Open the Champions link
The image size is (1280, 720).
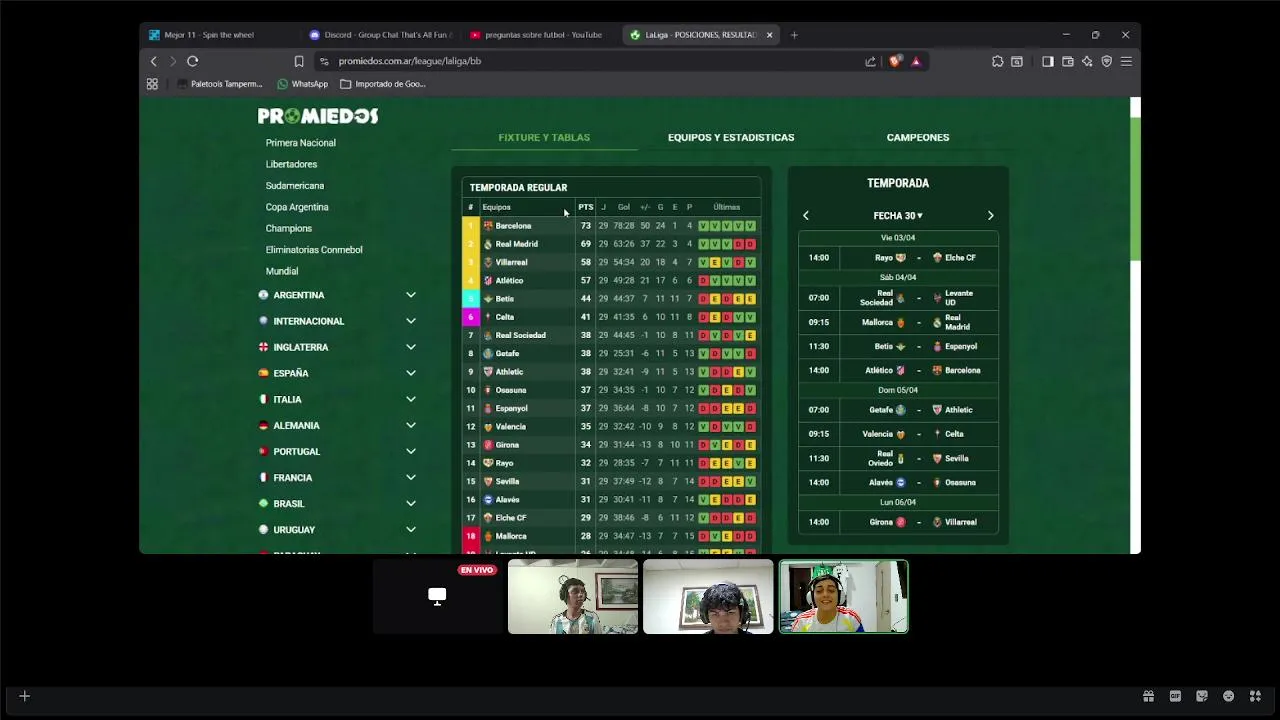point(289,228)
